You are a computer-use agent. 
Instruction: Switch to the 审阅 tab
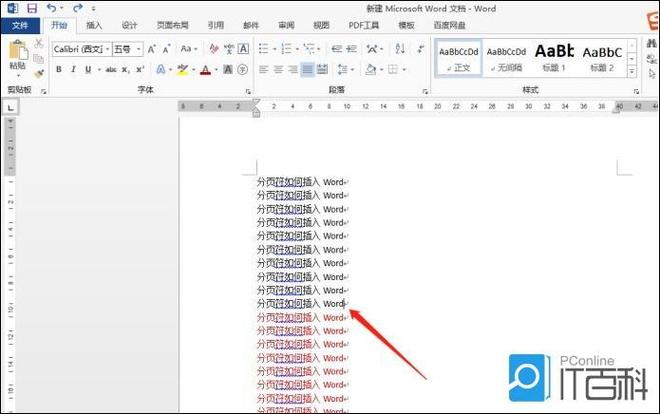(x=286, y=25)
